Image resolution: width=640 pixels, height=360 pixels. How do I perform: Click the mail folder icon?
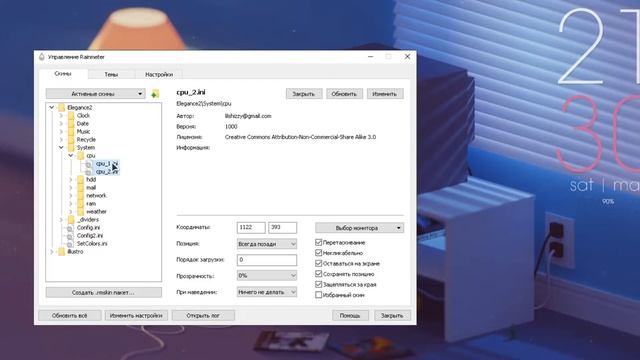[81, 188]
